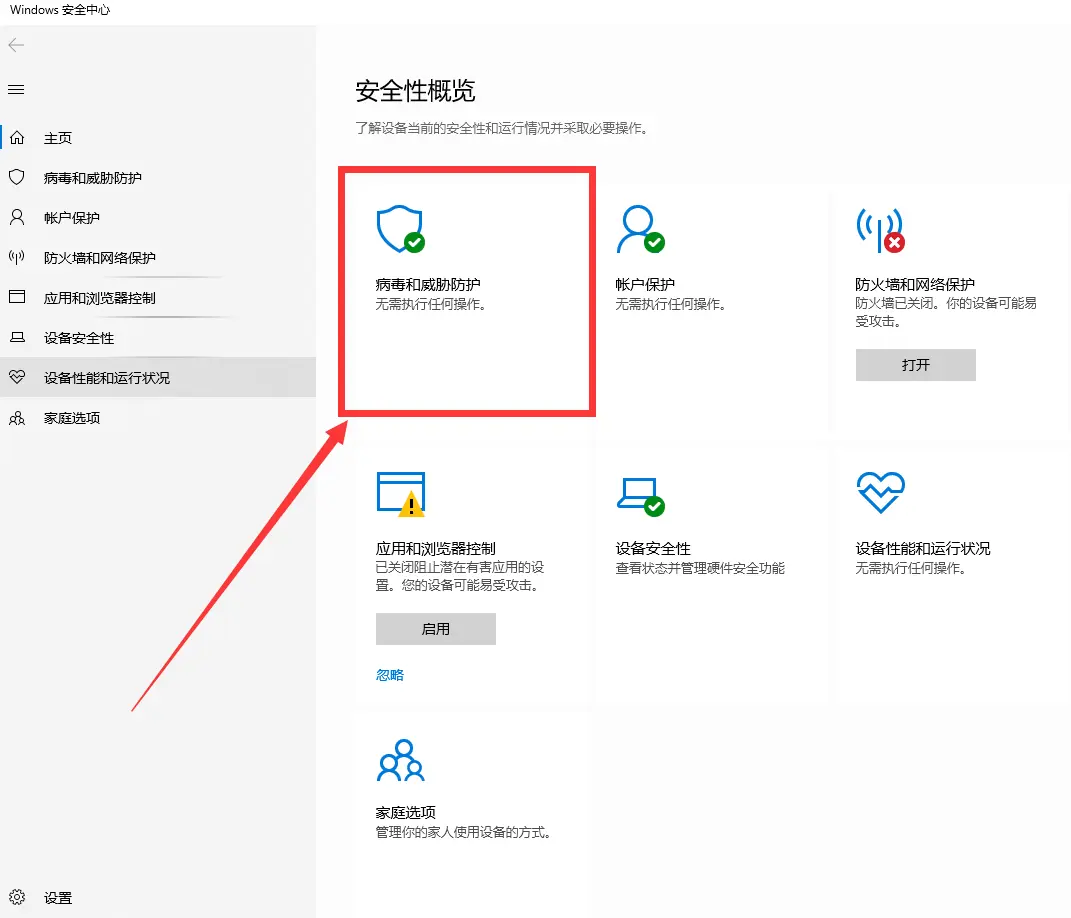This screenshot has width=1071, height=918.
Task: Click the heart icon beside sidebar 设备性能和运行状况
Action: (x=17, y=377)
